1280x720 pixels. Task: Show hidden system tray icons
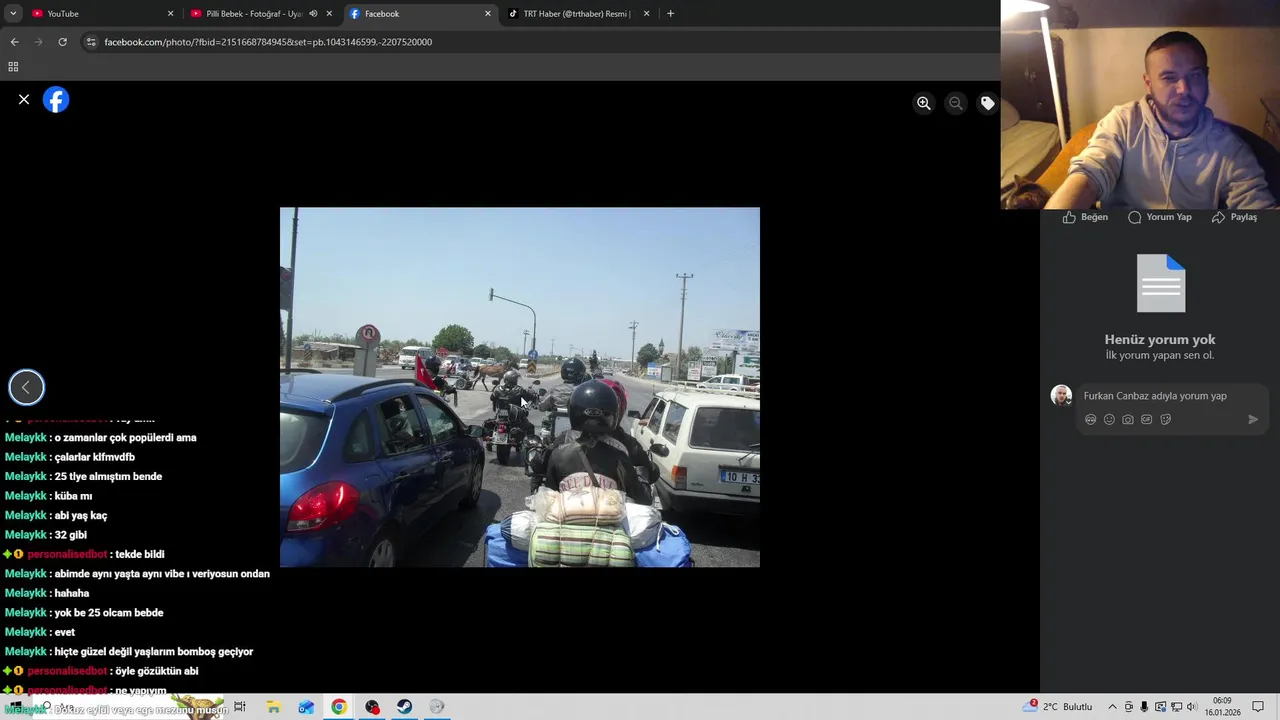(x=1112, y=707)
